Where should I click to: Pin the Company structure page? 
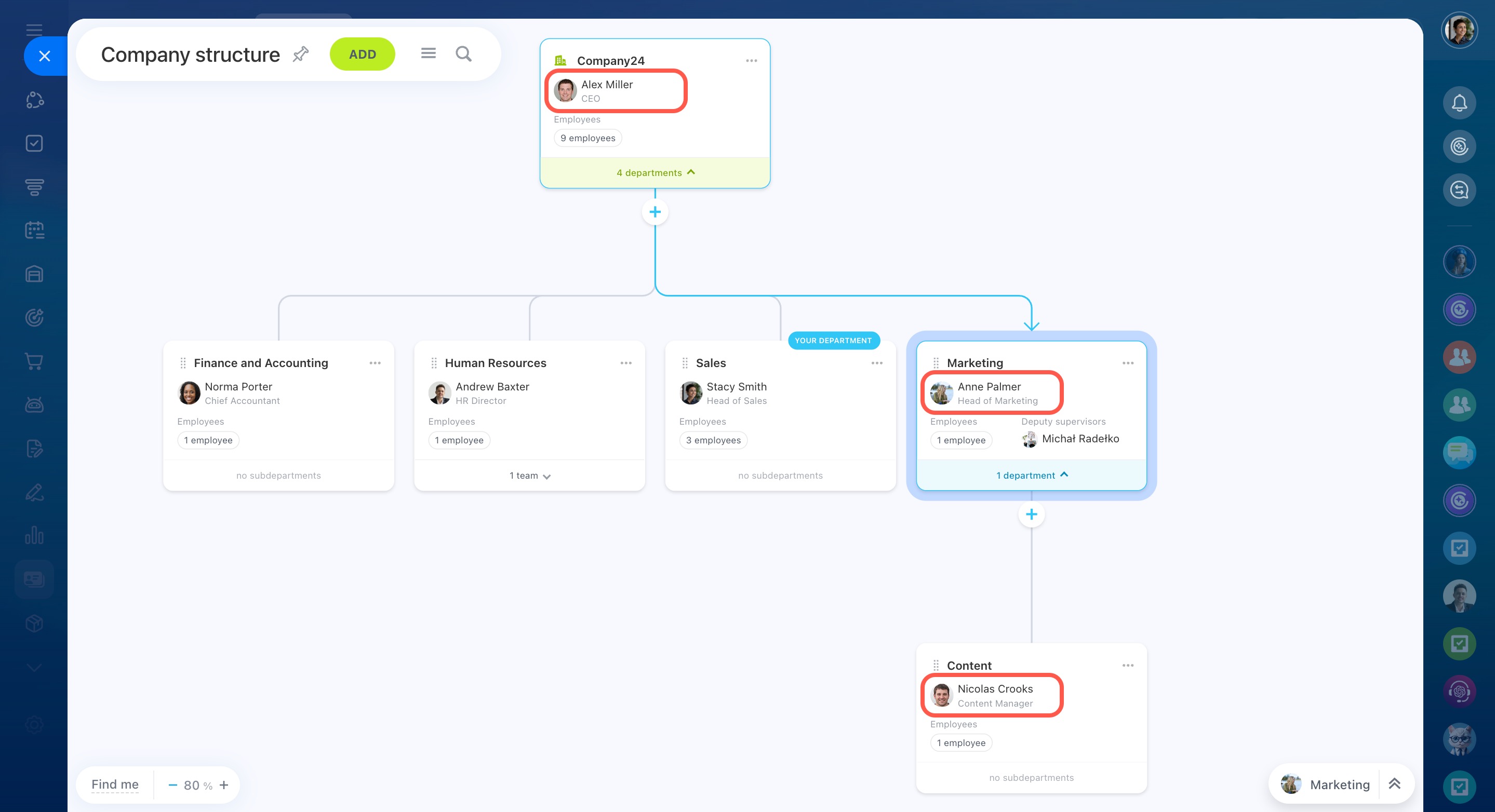[301, 54]
